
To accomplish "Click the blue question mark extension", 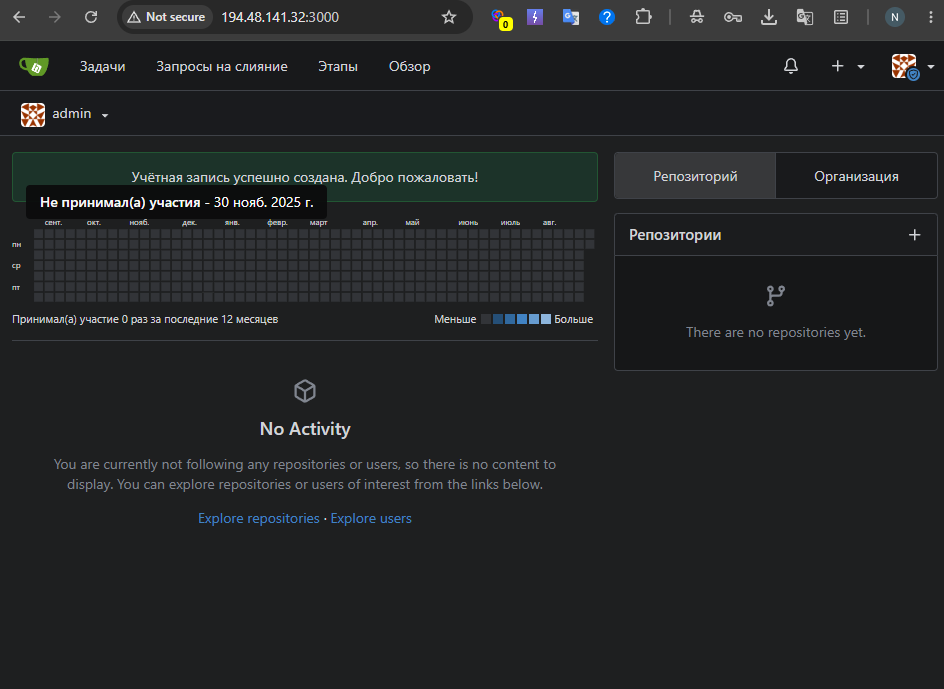I will [607, 17].
